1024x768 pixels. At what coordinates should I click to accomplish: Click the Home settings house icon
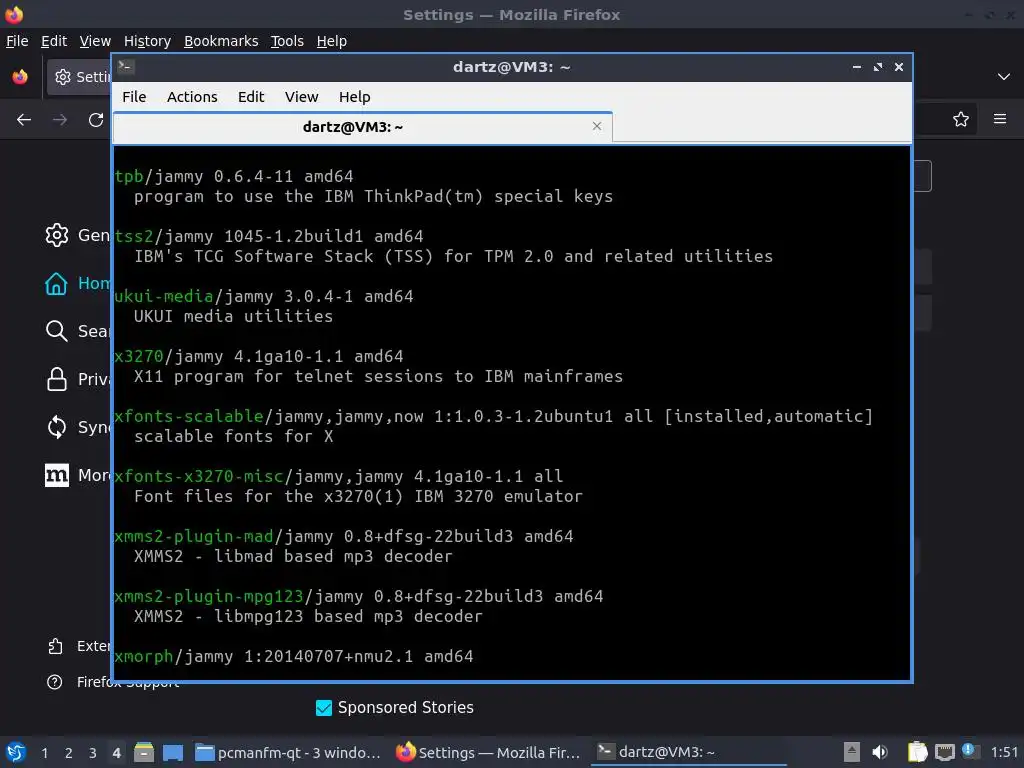tap(56, 283)
